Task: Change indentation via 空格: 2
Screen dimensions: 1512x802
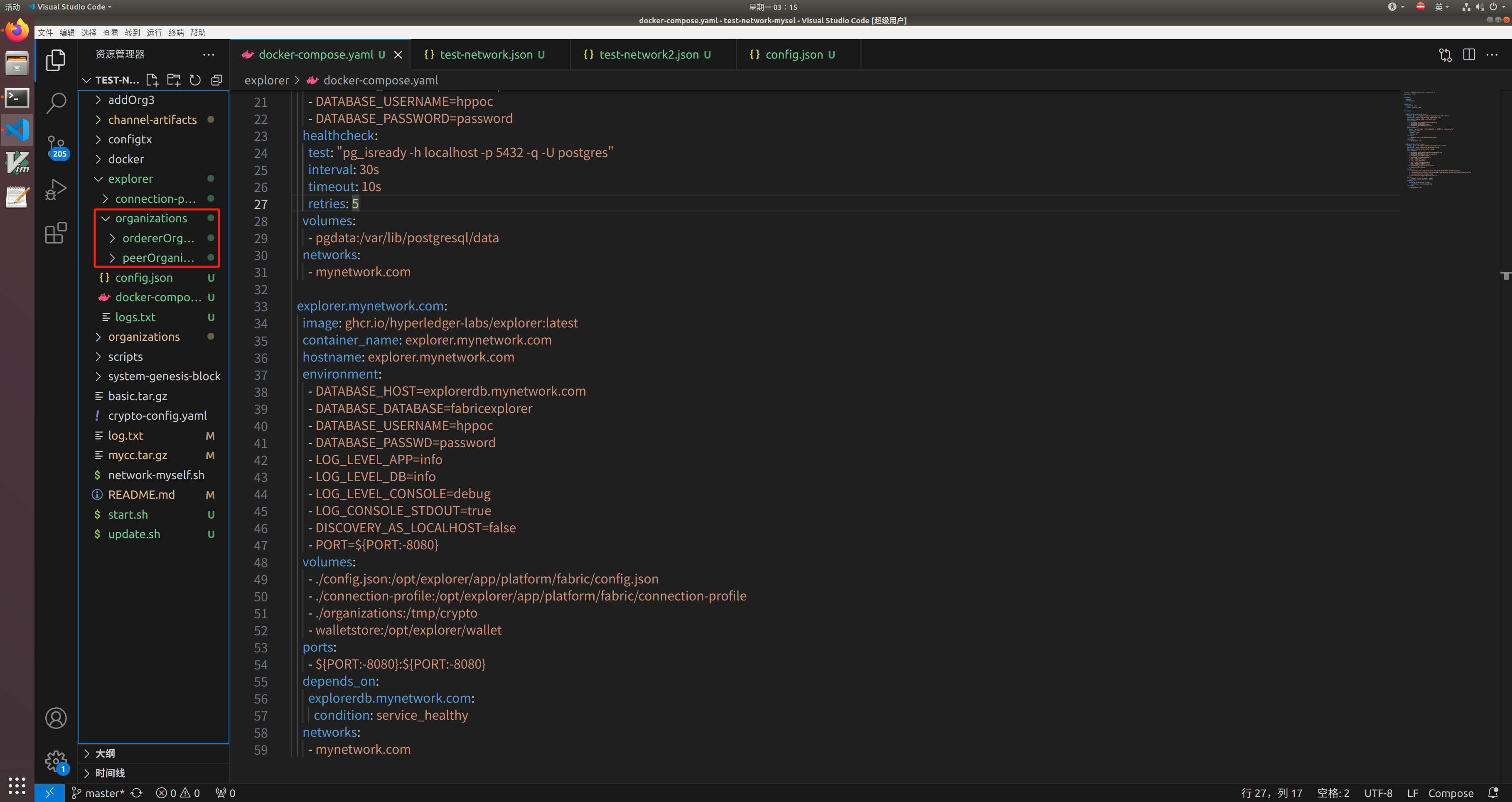Action: [x=1333, y=792]
